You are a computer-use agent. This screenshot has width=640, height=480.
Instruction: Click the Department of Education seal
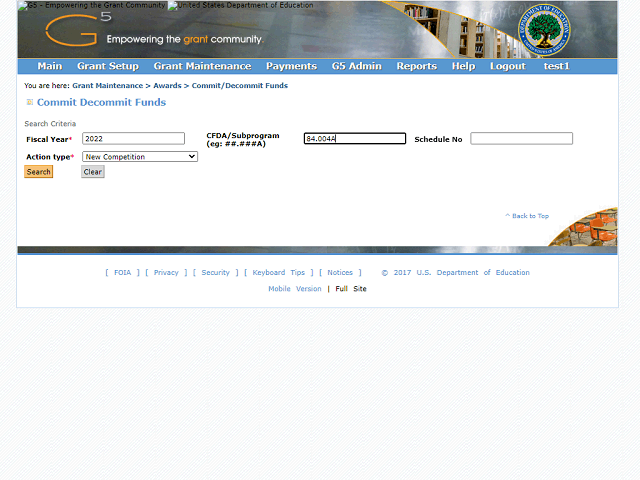pos(544,30)
